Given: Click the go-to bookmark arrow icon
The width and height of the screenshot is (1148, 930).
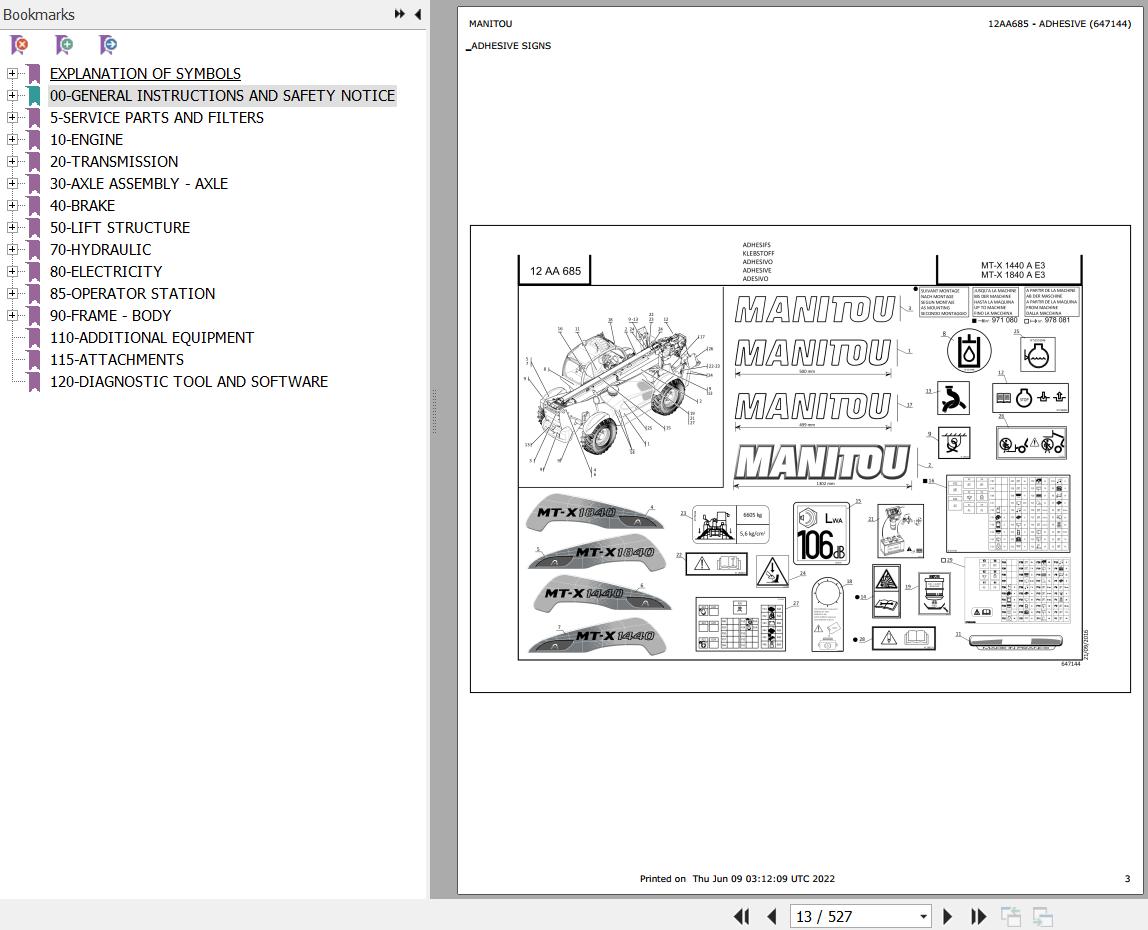Looking at the screenshot, I should point(108,45).
